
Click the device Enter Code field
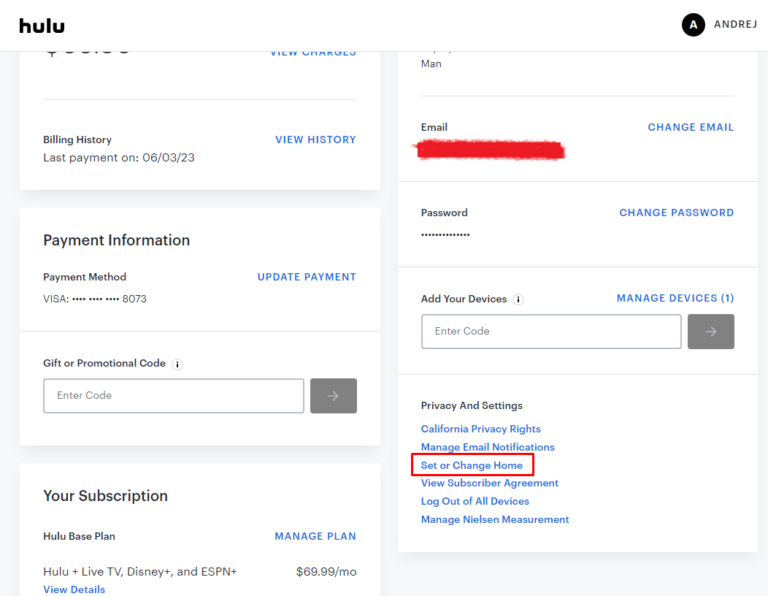coord(551,332)
